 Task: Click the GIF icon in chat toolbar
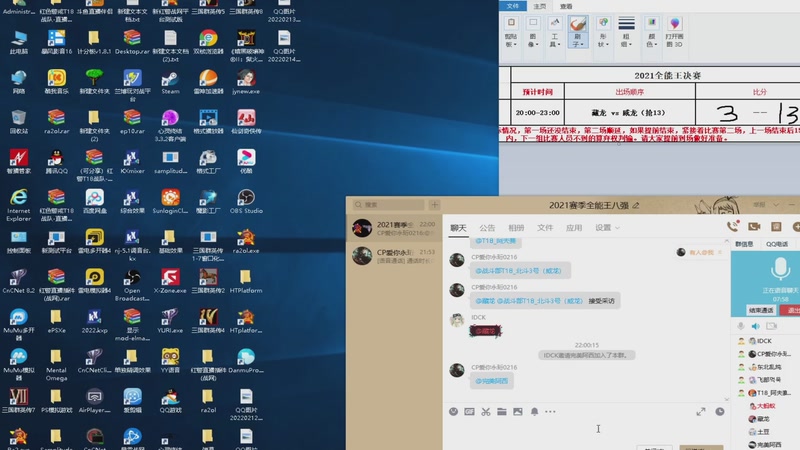[469, 411]
